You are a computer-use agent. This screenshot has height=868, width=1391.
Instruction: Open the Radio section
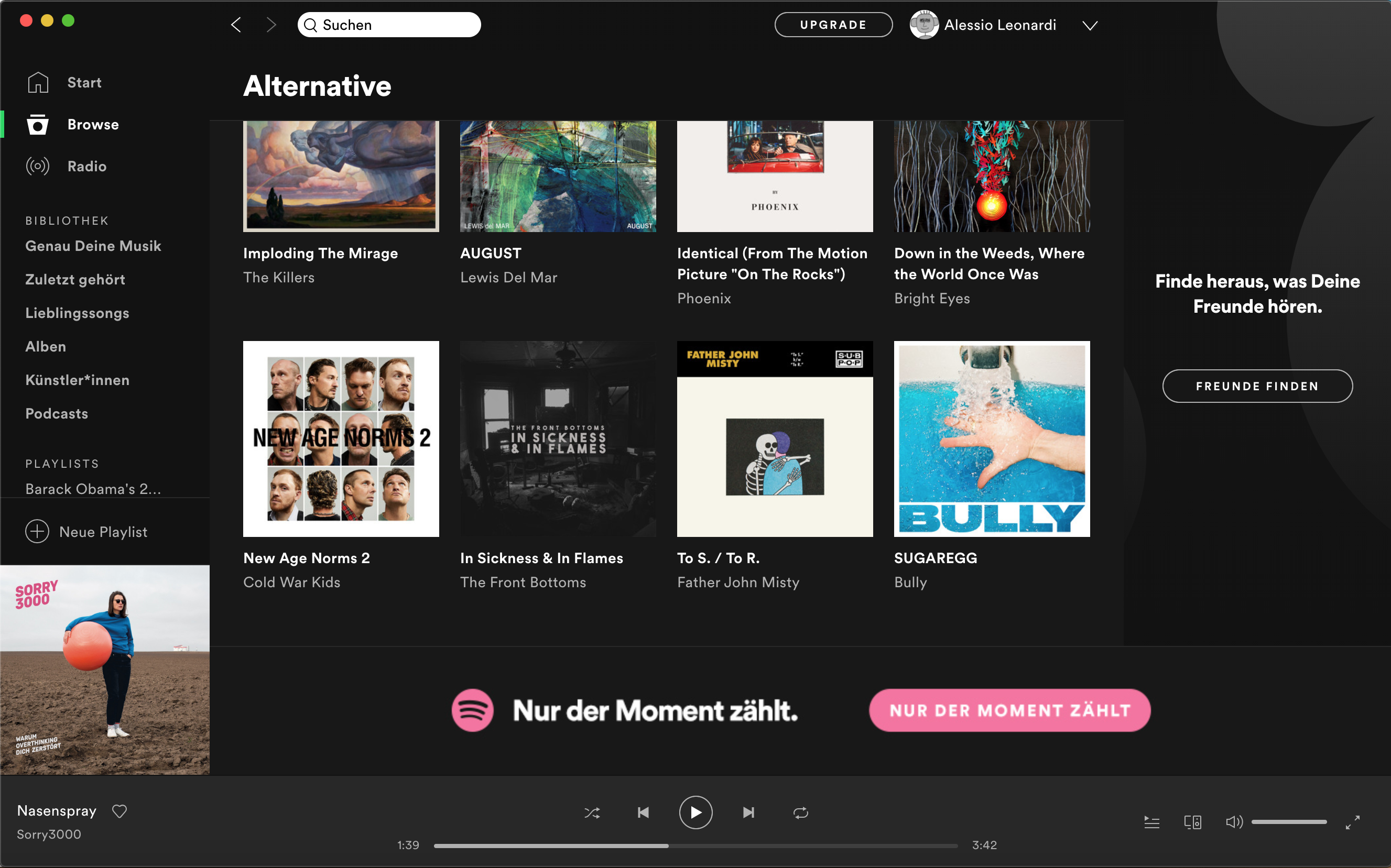tap(86, 167)
